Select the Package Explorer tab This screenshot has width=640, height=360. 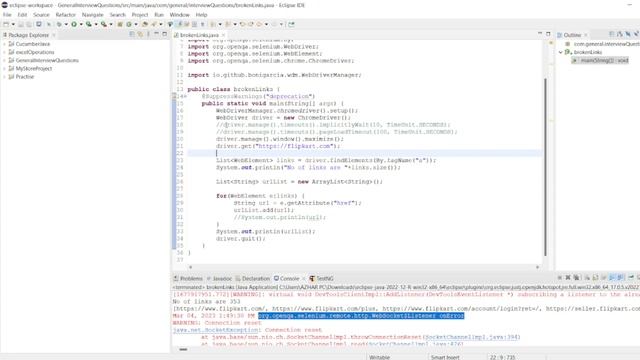(x=28, y=35)
